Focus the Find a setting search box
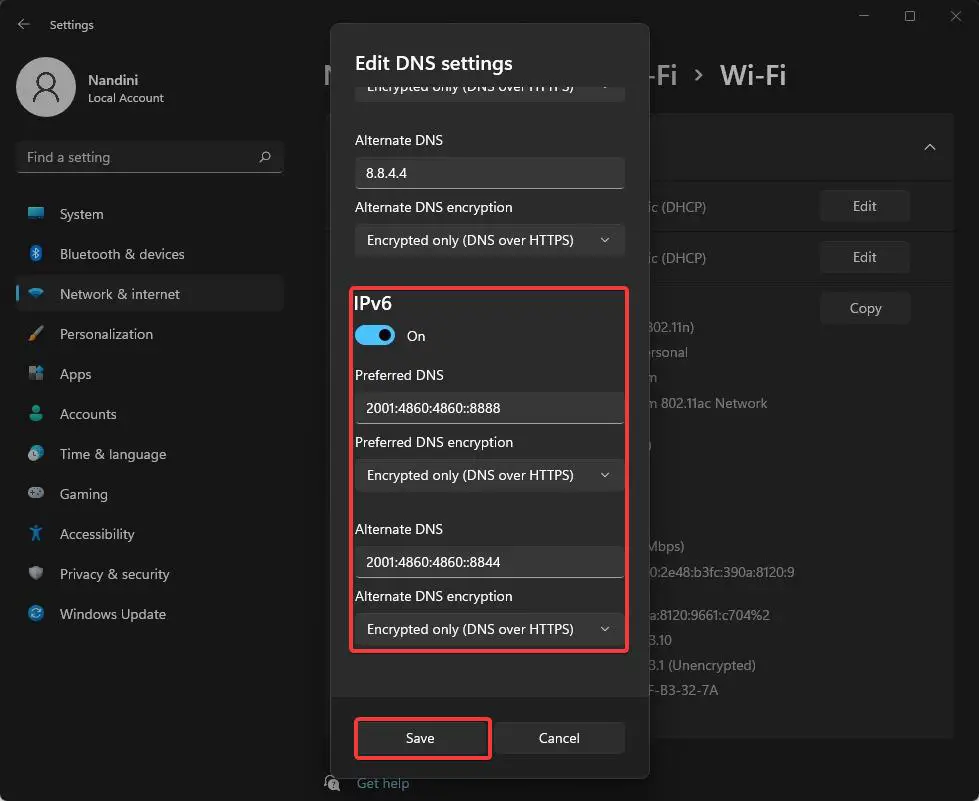The height and width of the screenshot is (801, 979). (x=150, y=157)
